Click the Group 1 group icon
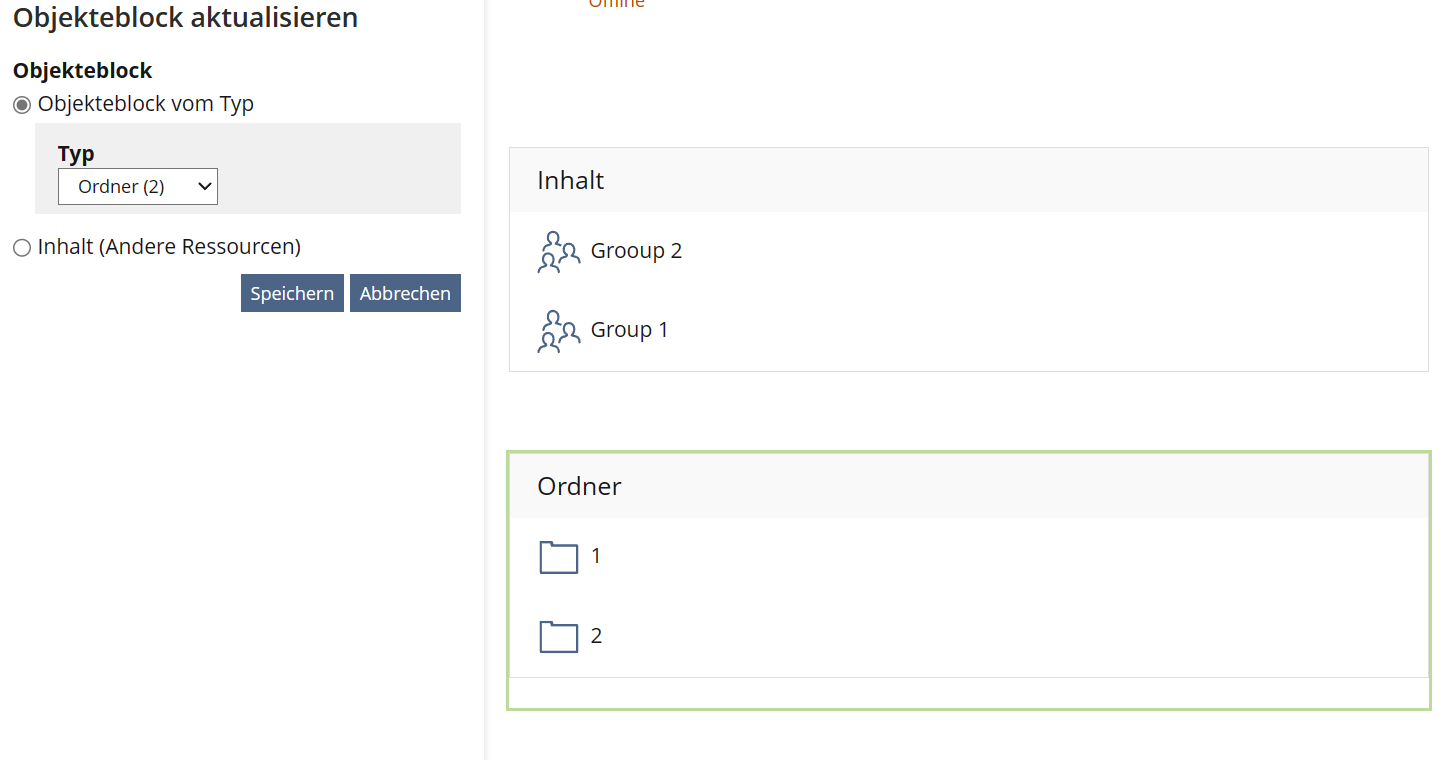1446x760 pixels. tap(558, 331)
